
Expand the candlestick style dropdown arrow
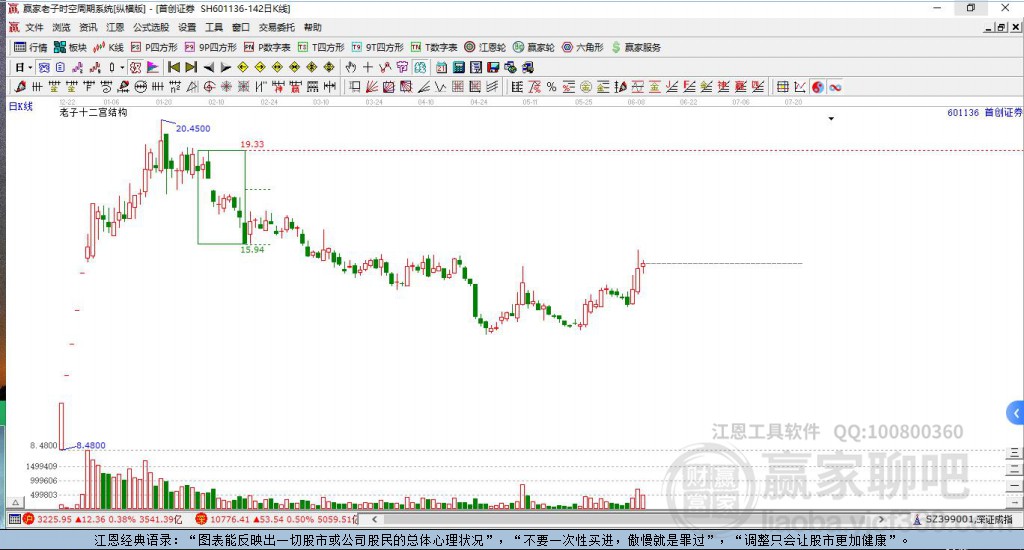pos(121,67)
